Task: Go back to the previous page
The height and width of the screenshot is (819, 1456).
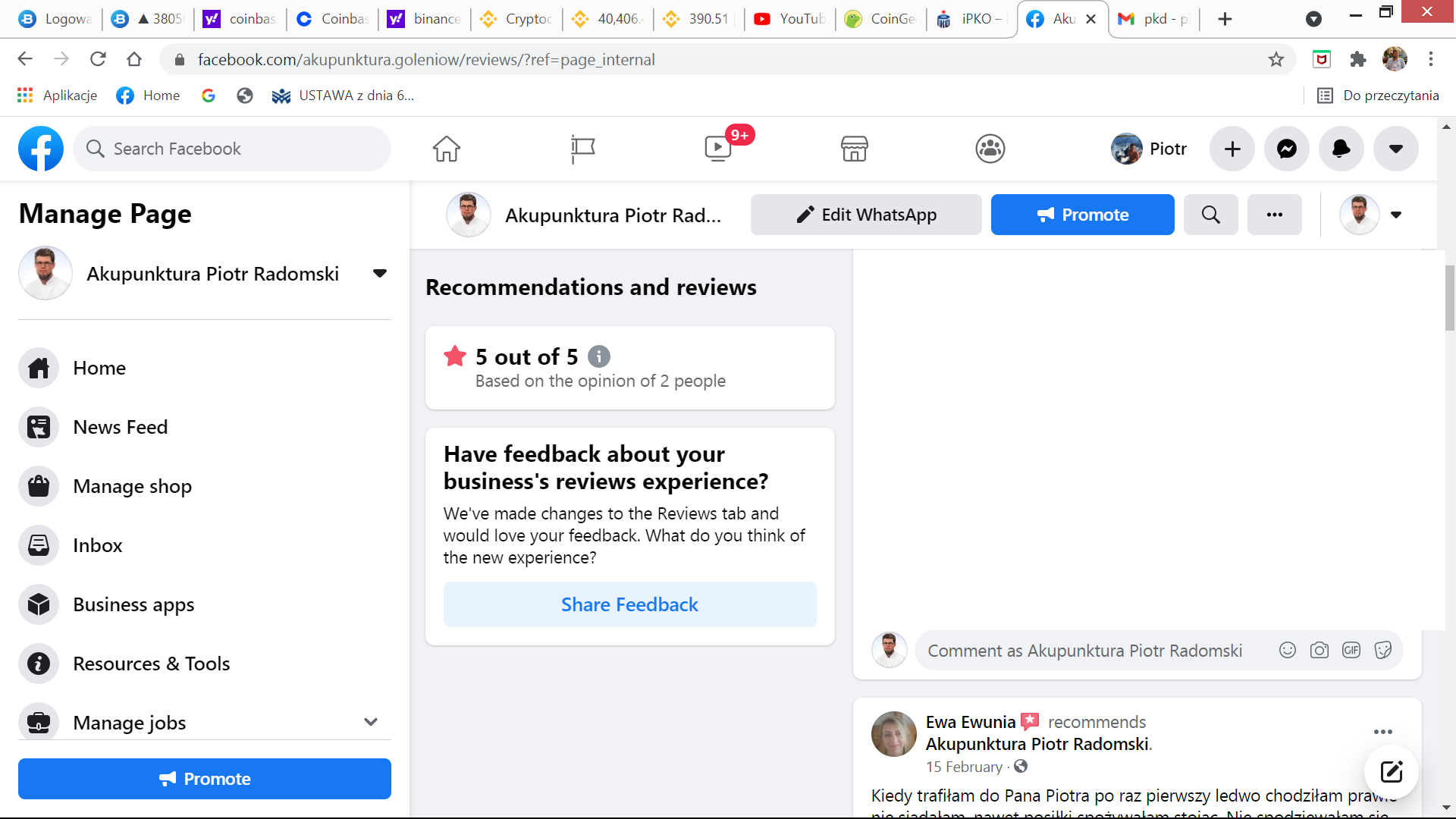Action: (x=25, y=59)
